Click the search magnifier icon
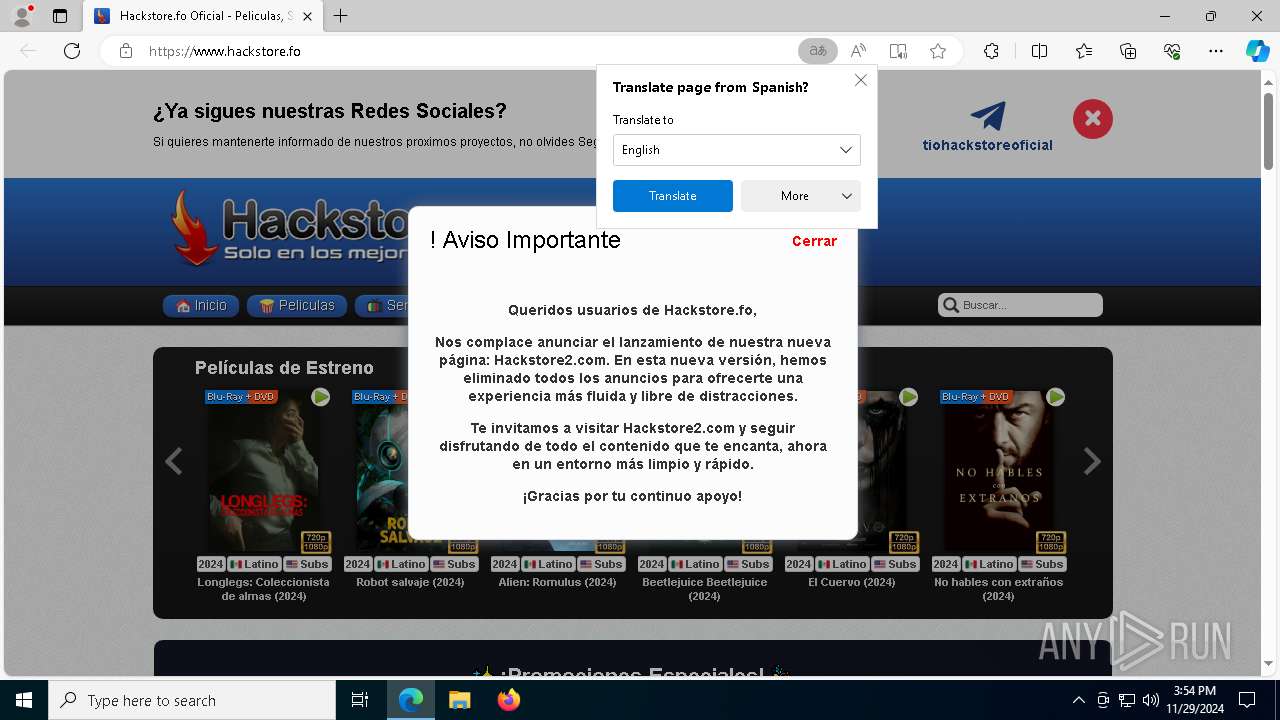Image resolution: width=1280 pixels, height=720 pixels. click(950, 305)
